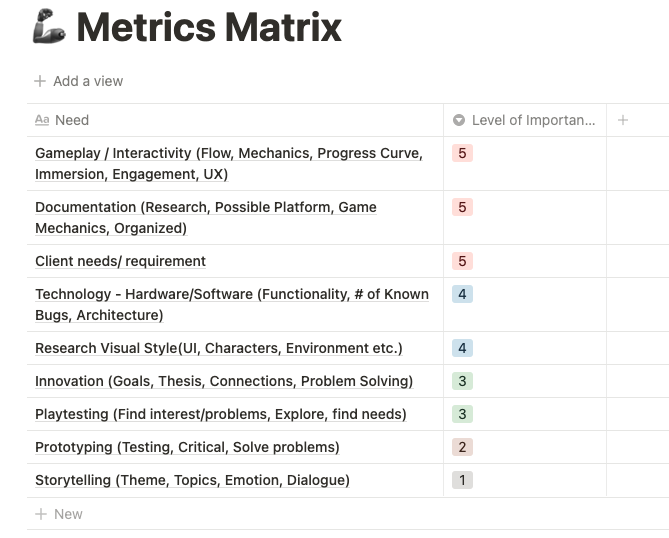The height and width of the screenshot is (538, 669).
Task: Create a New row in the table
Action: coord(59,514)
